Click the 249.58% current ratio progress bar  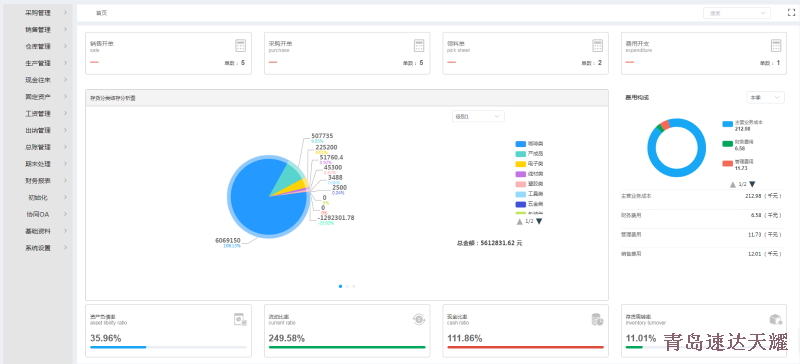click(347, 347)
